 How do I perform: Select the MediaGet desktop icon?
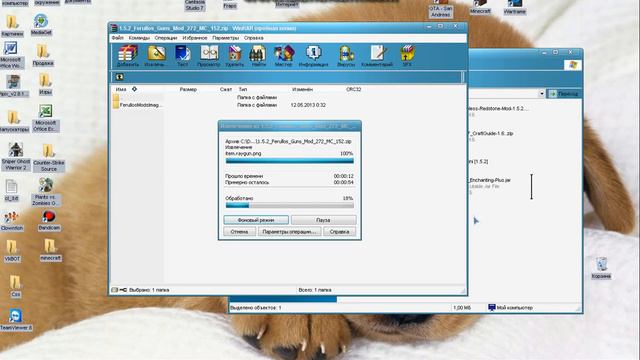coord(41,24)
